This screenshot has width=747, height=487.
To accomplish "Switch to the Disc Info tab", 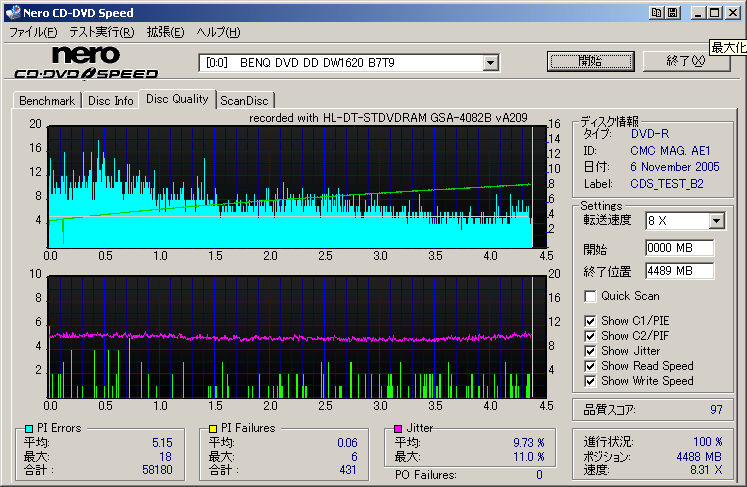I will coord(111,101).
